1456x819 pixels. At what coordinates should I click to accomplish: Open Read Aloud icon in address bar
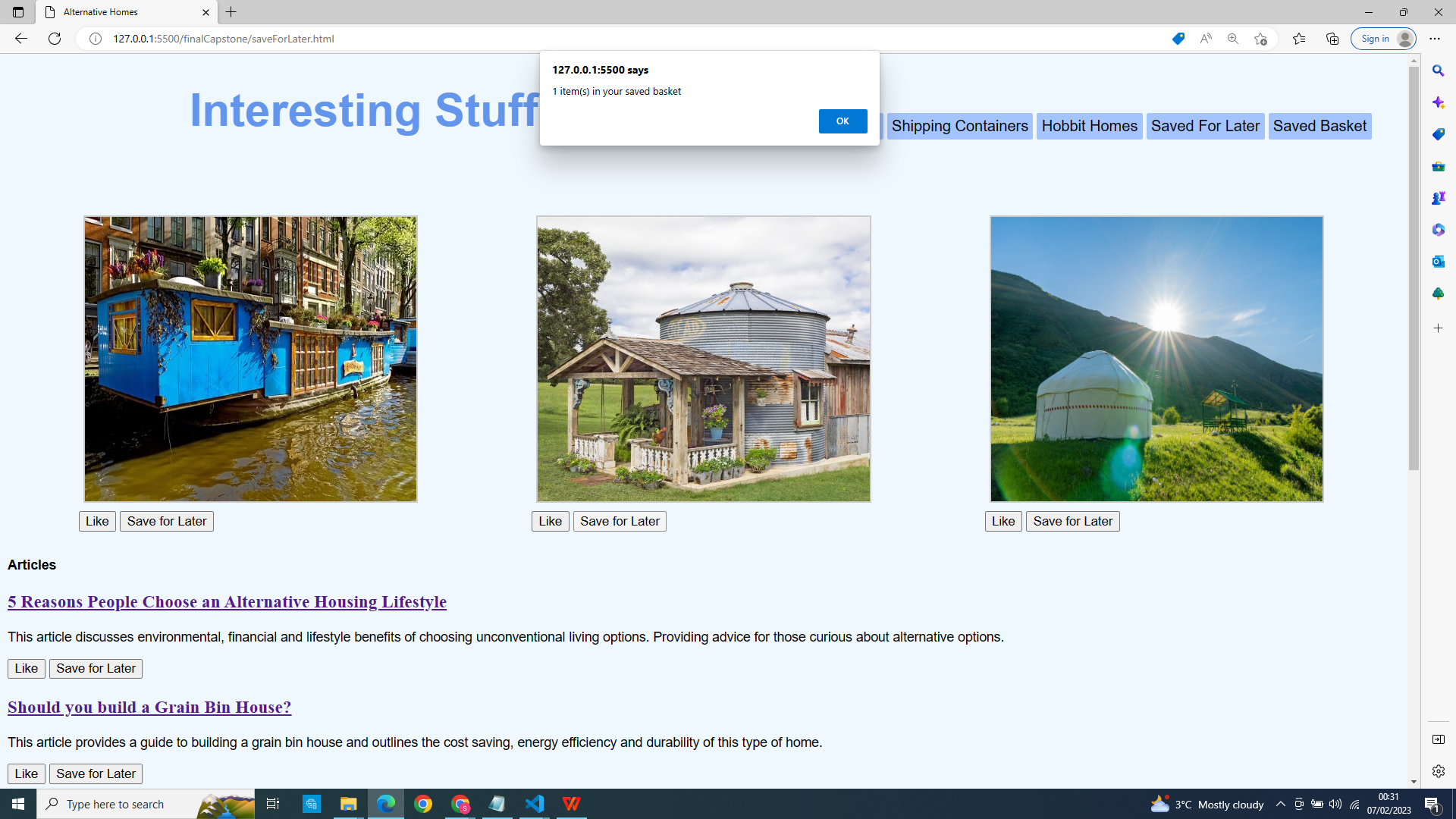[x=1206, y=39]
